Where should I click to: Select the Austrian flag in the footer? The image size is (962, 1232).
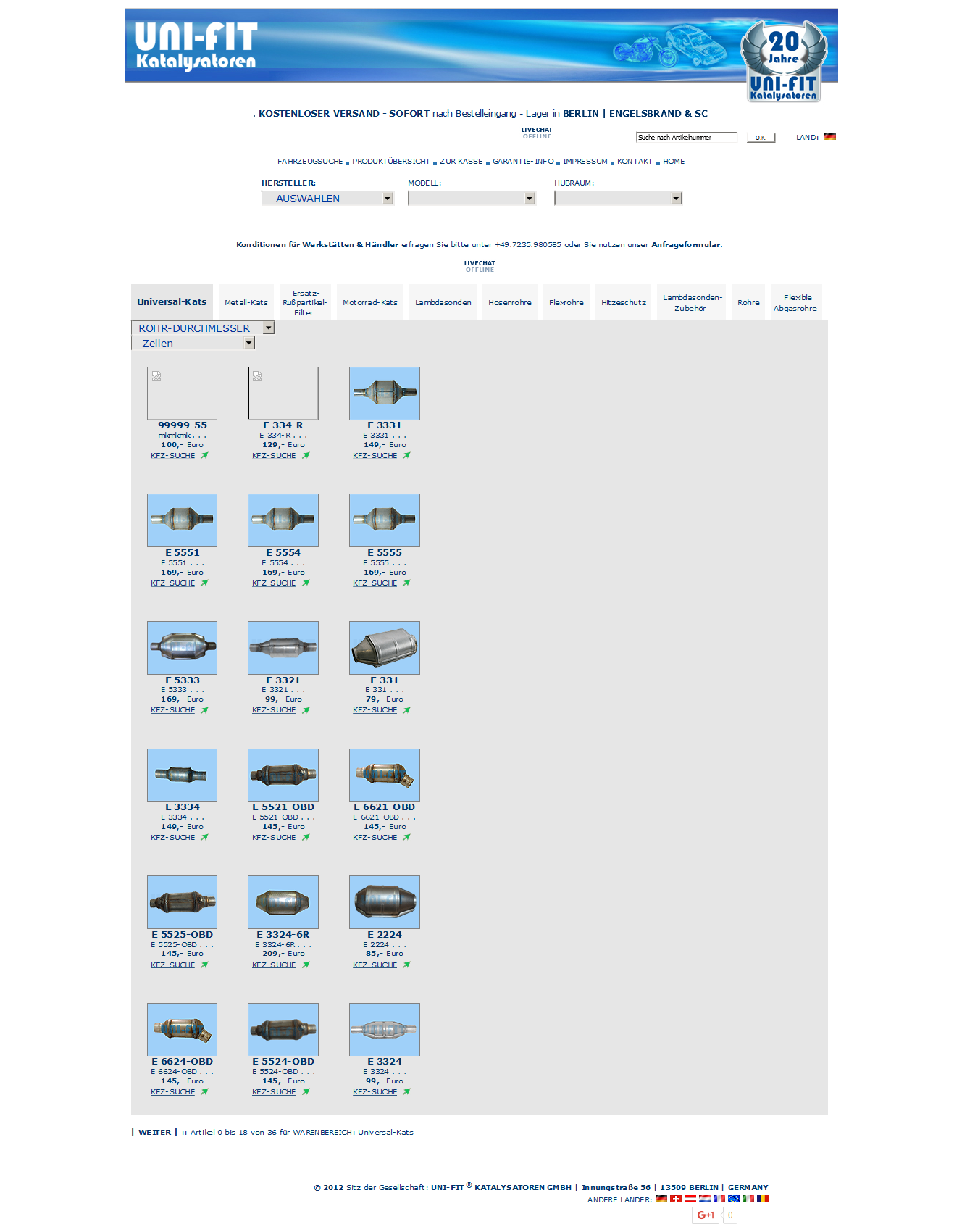[690, 1199]
